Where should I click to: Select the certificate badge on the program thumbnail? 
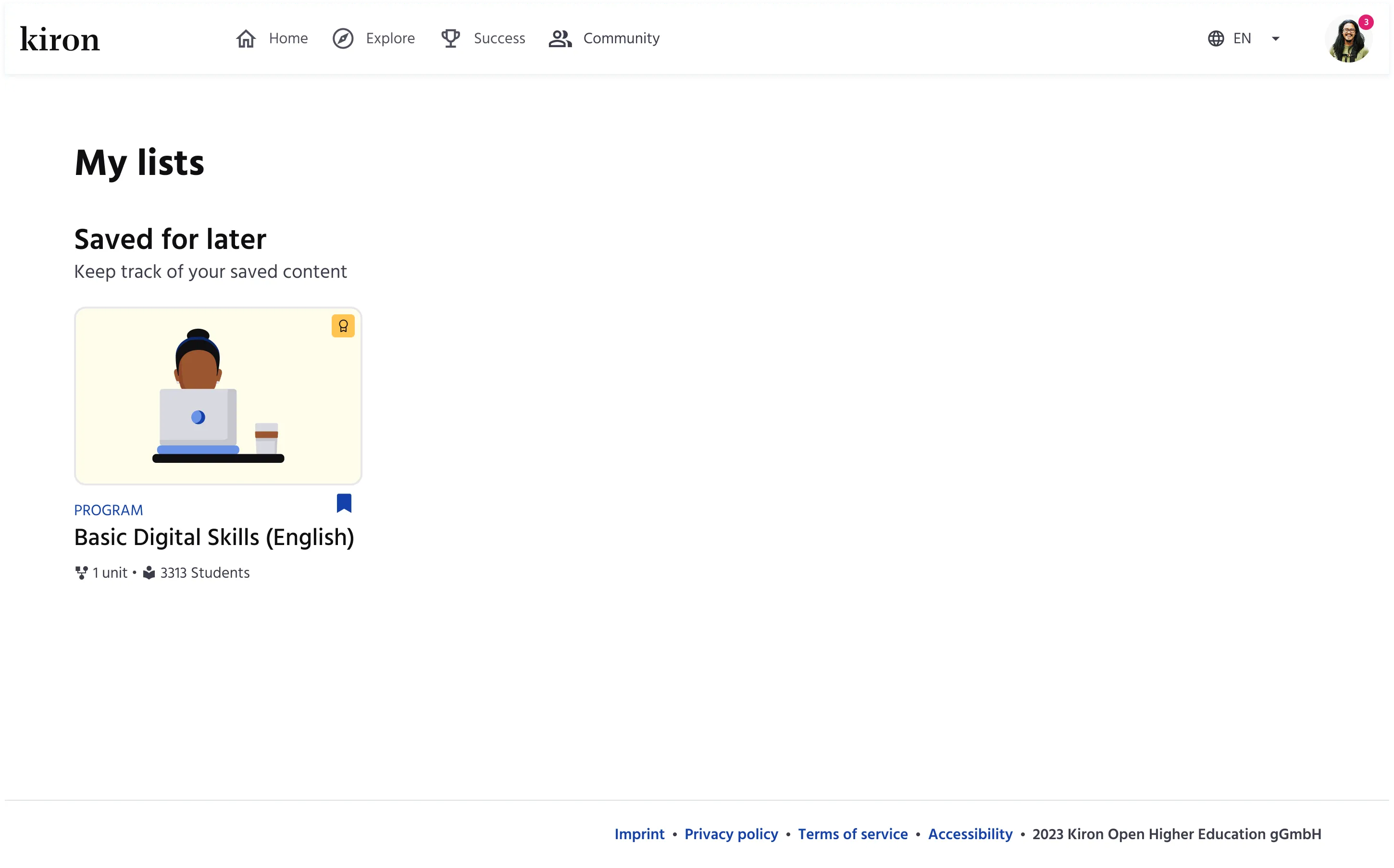[343, 325]
